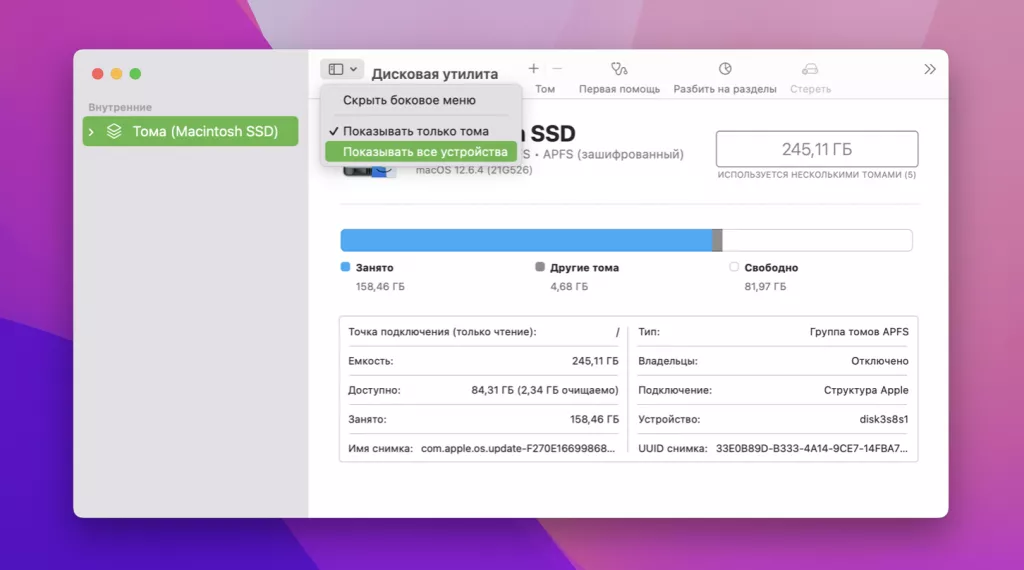The width and height of the screenshot is (1024, 570).
Task: Click the snapshot name 'com.apple.os.update-F270E...'
Action: tap(518, 449)
